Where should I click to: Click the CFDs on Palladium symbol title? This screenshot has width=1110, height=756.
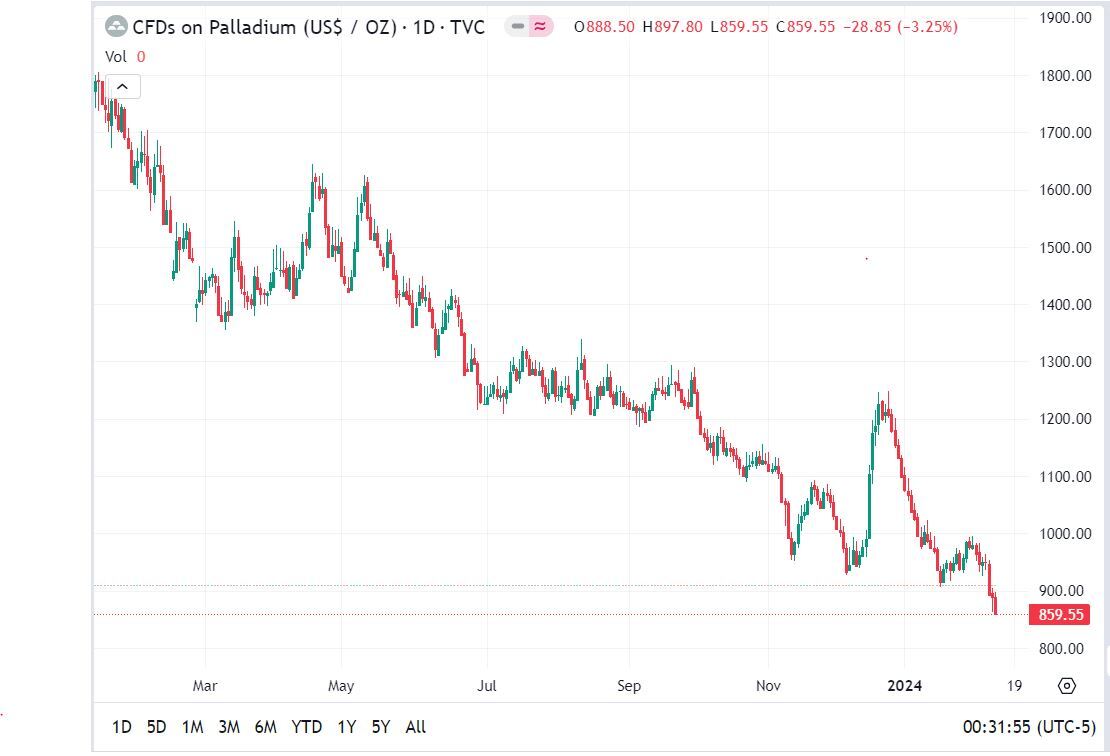(x=309, y=27)
